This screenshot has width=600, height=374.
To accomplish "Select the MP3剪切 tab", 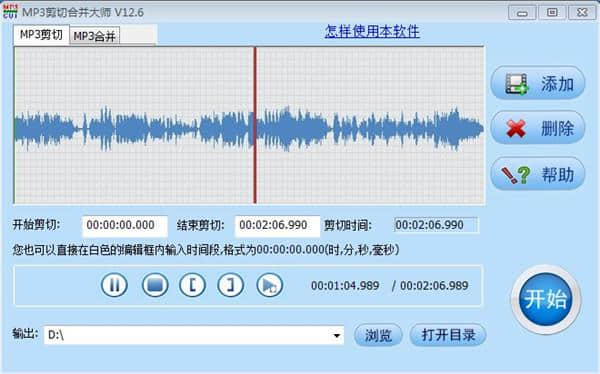I will point(41,35).
